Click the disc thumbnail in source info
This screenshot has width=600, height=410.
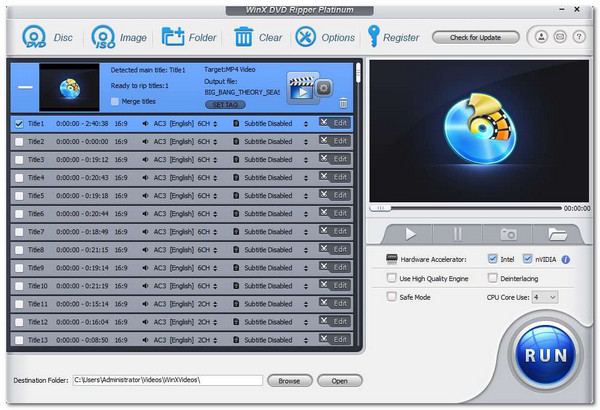69,87
